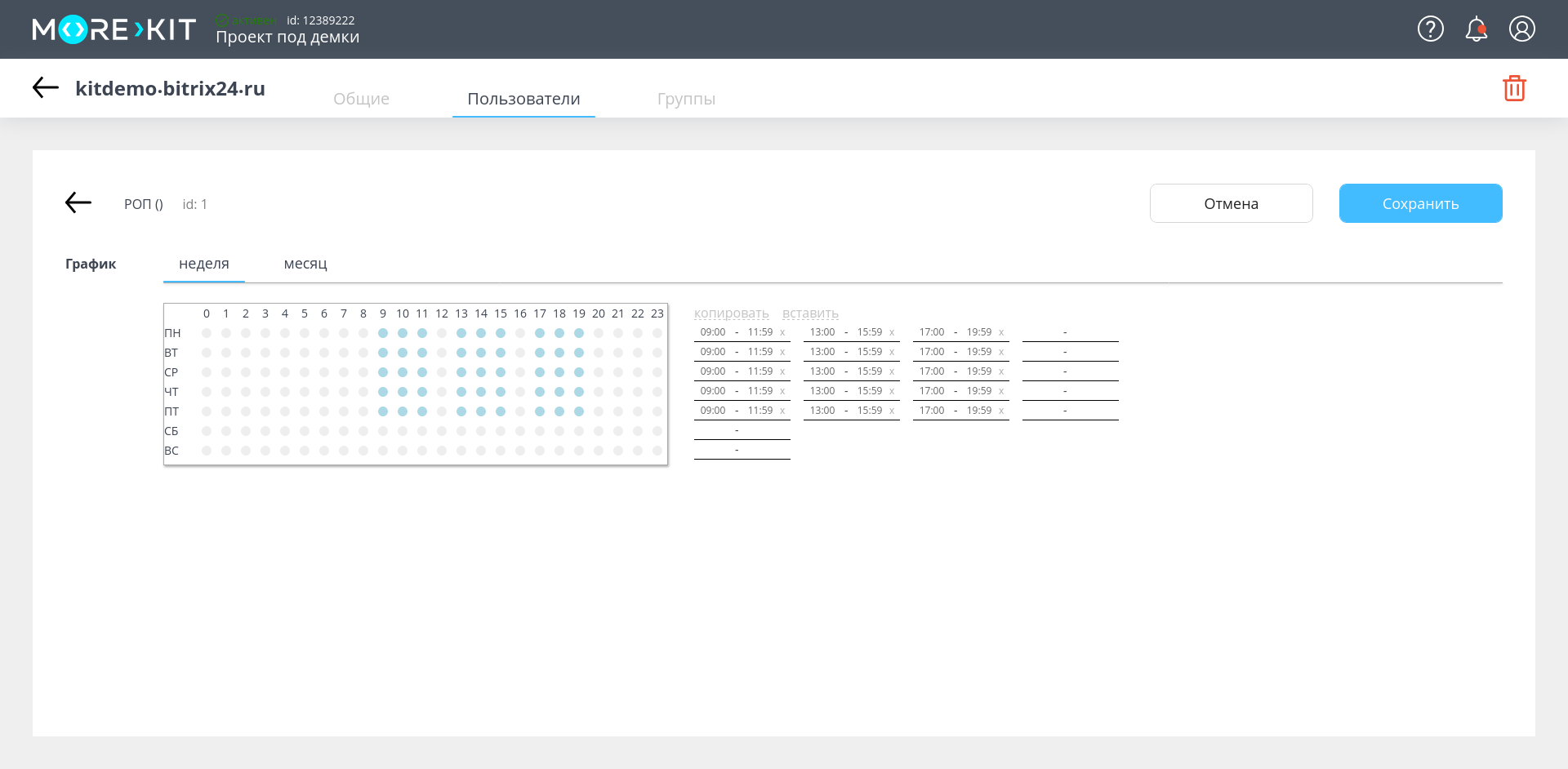The image size is (1568, 769).
Task: Toggle Wednesday 16 o'clock dot in grid
Action: [520, 372]
